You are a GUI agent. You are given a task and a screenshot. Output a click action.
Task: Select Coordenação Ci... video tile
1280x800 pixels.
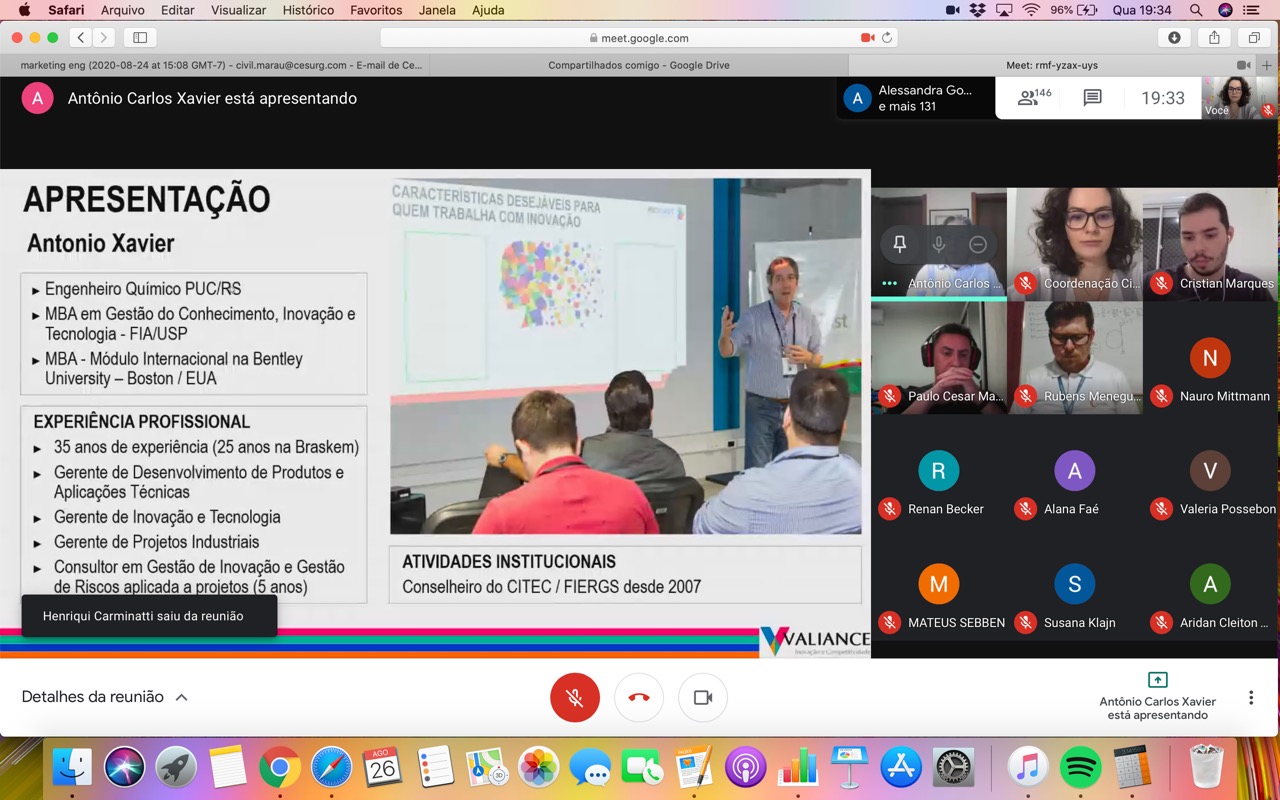(1075, 244)
